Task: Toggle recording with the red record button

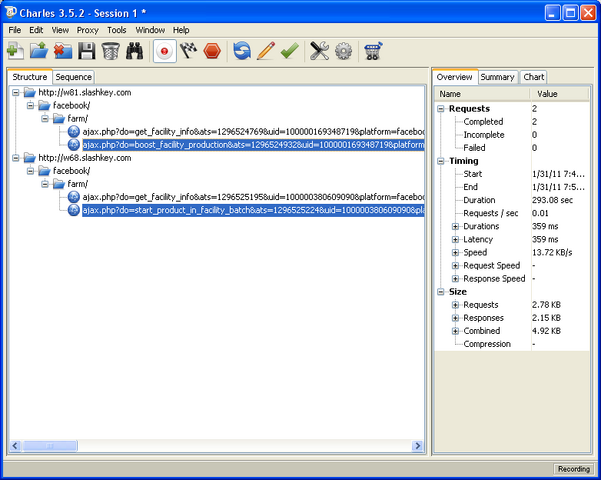Action: 165,51
